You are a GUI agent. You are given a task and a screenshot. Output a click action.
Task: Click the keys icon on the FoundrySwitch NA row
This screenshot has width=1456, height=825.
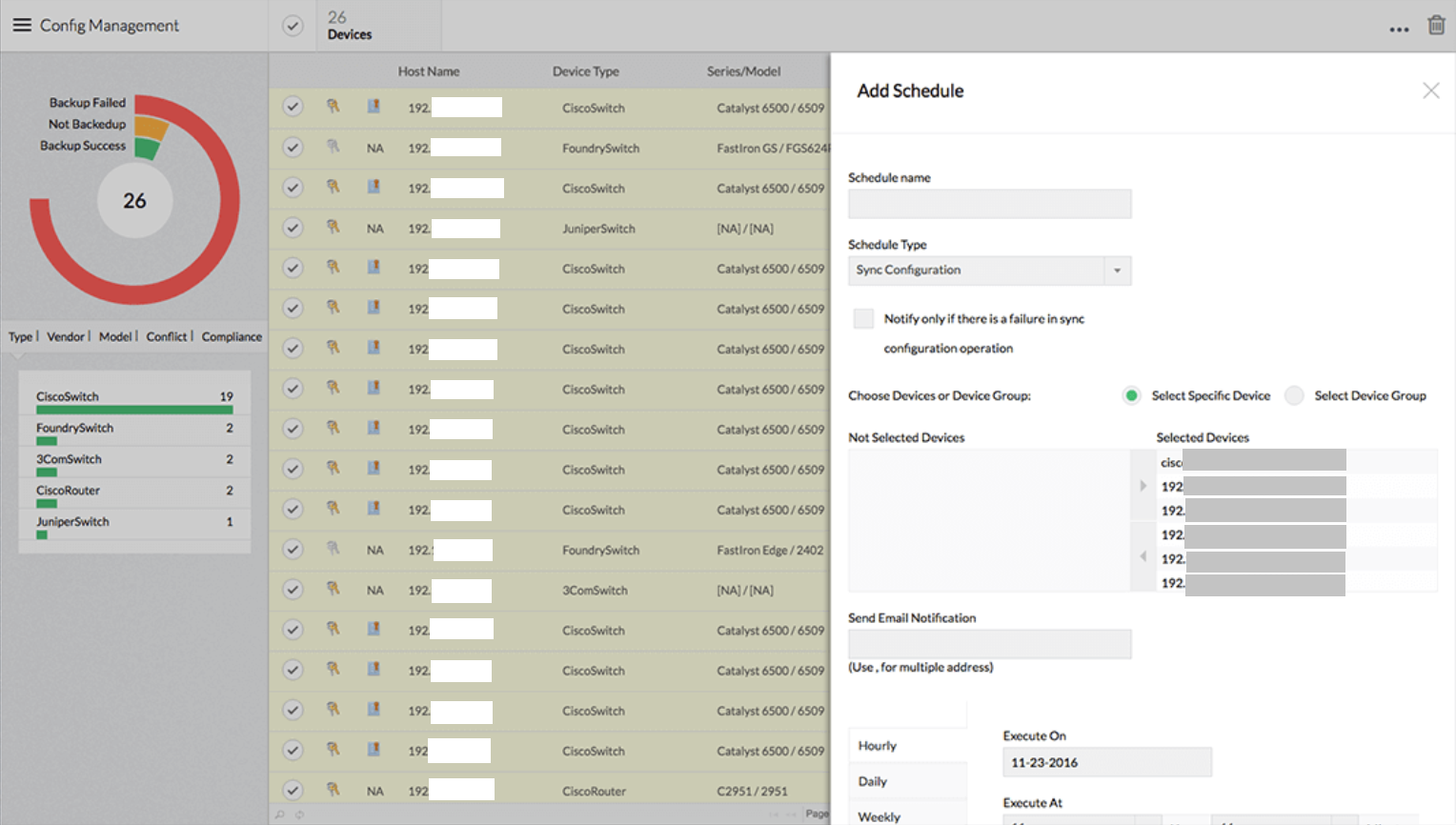[333, 148]
